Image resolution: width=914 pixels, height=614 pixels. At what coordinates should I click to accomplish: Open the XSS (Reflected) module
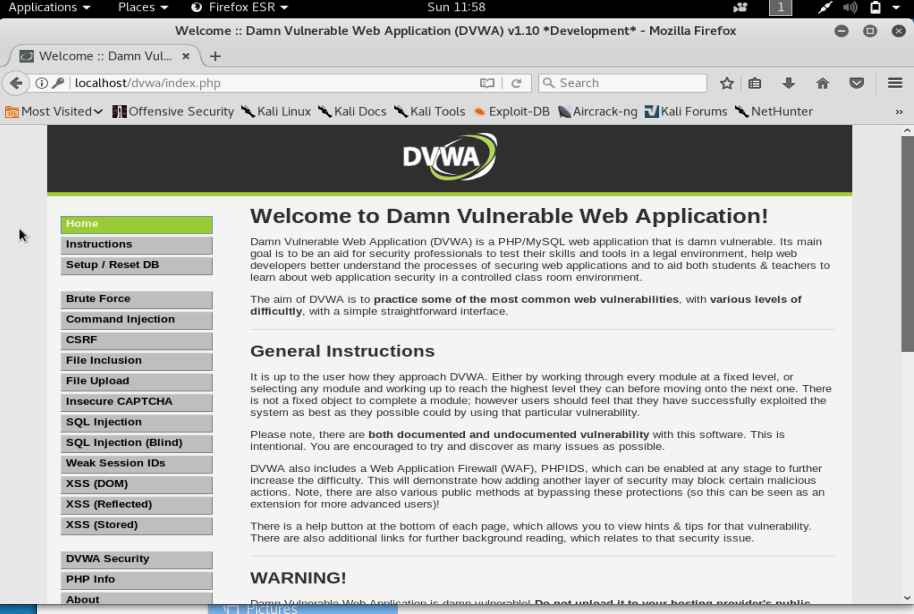click(136, 505)
